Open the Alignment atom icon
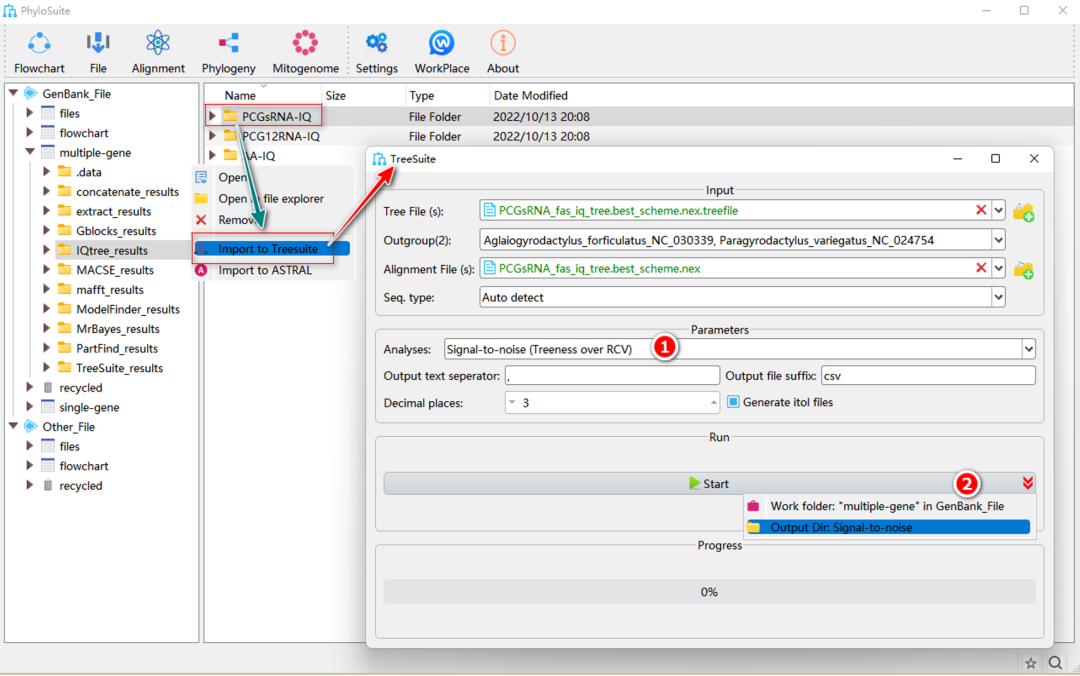This screenshot has height=676, width=1080. coord(158,43)
